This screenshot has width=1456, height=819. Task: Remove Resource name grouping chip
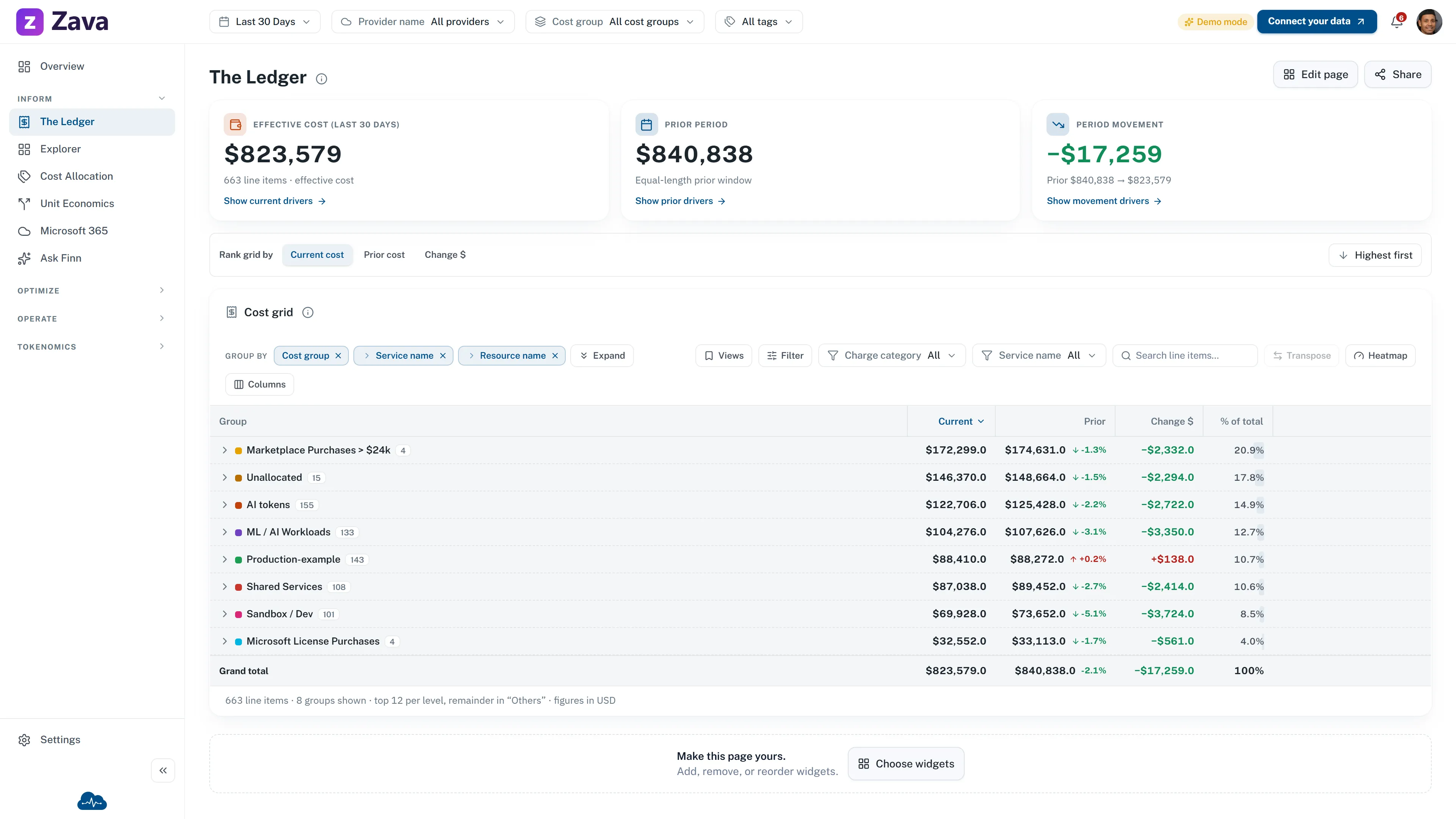pyautogui.click(x=555, y=356)
